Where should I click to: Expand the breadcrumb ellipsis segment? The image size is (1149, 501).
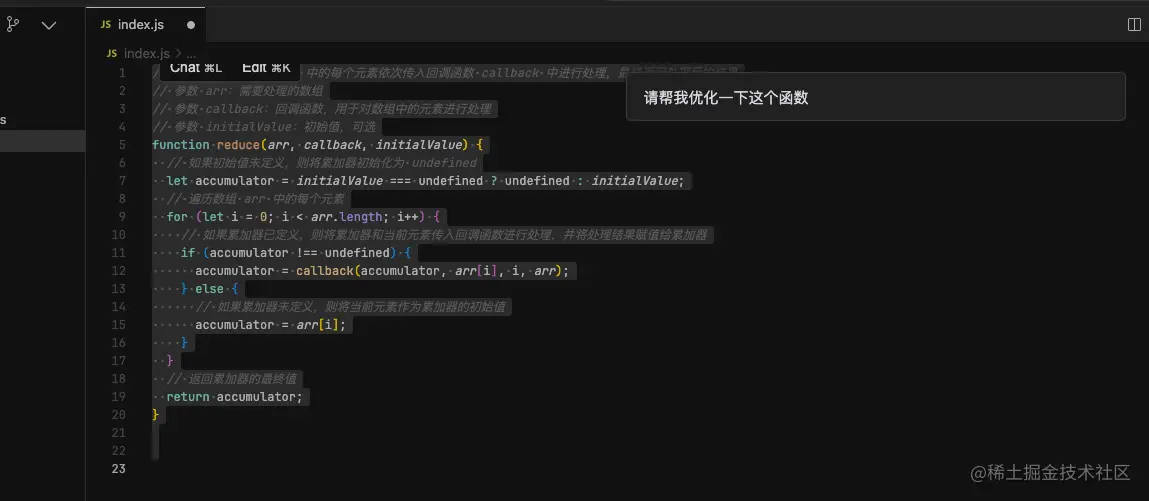tap(191, 54)
